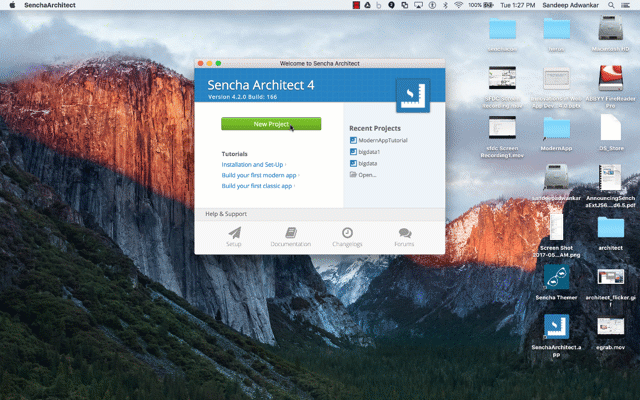Select the Macintosh HD drive icon
The height and width of the screenshot is (400, 640).
611,28
